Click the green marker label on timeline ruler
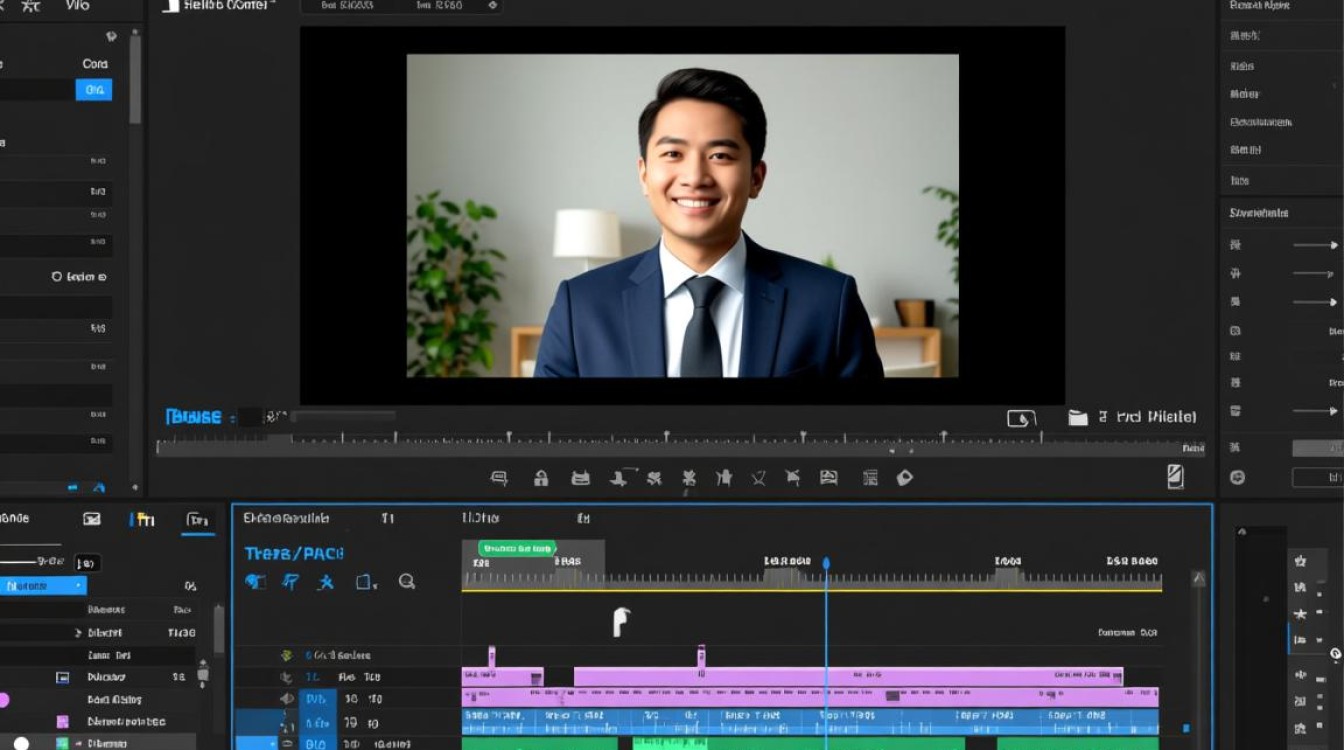The image size is (1344, 750). pyautogui.click(x=517, y=548)
